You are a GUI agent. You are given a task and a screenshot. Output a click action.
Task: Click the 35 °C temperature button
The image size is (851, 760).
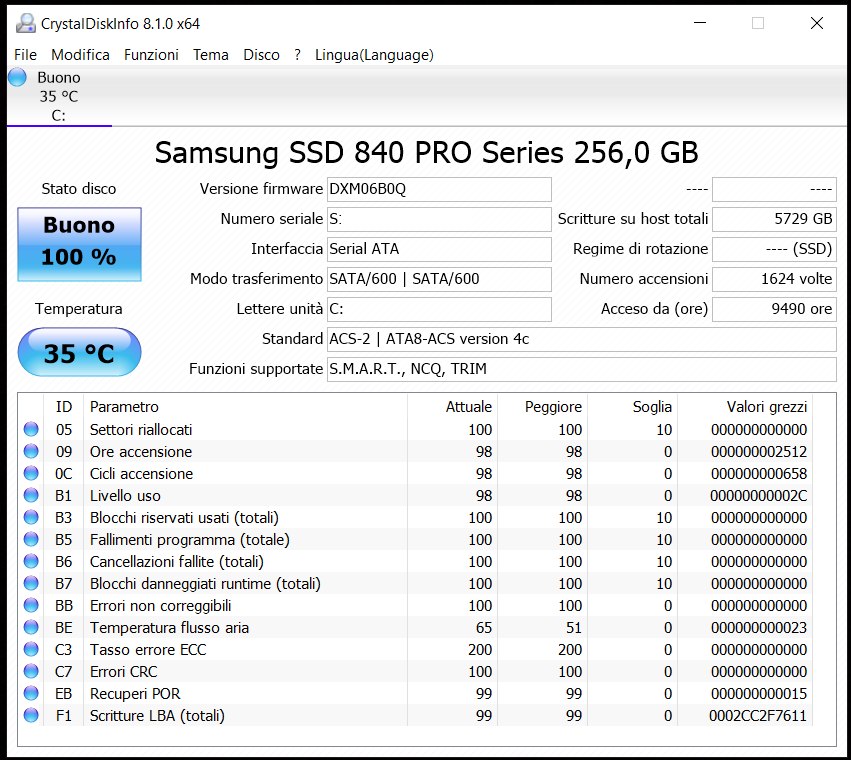[79, 352]
